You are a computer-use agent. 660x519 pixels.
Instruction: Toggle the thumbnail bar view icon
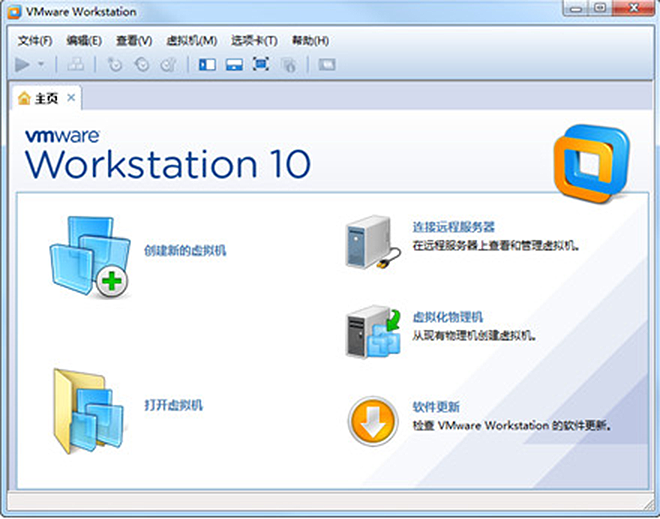click(x=234, y=64)
